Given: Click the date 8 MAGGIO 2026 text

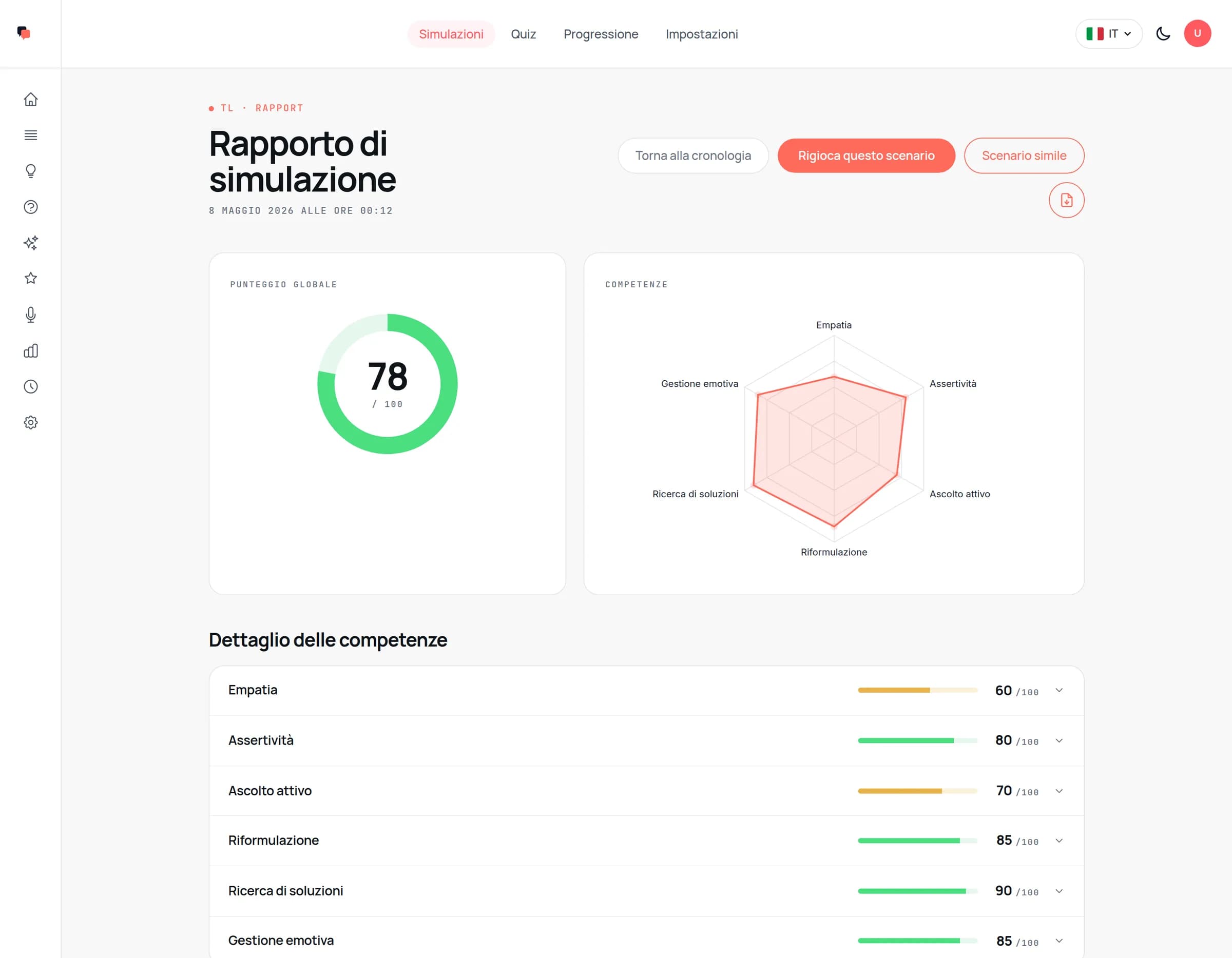Looking at the screenshot, I should [x=301, y=210].
